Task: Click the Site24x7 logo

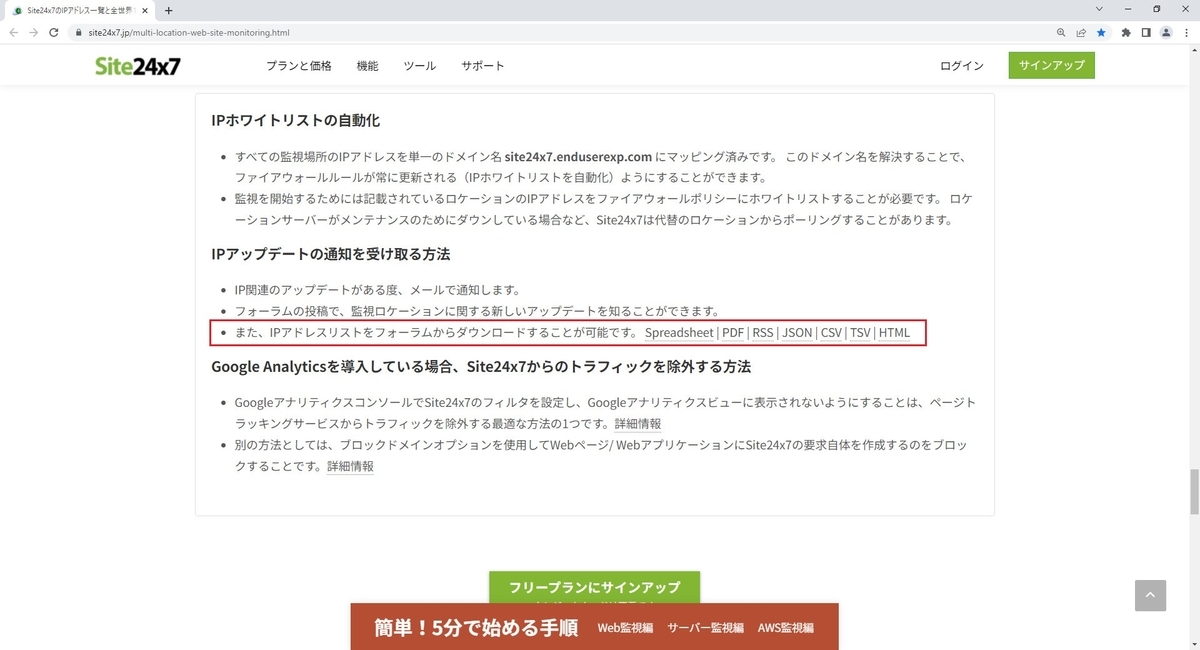Action: pos(138,66)
